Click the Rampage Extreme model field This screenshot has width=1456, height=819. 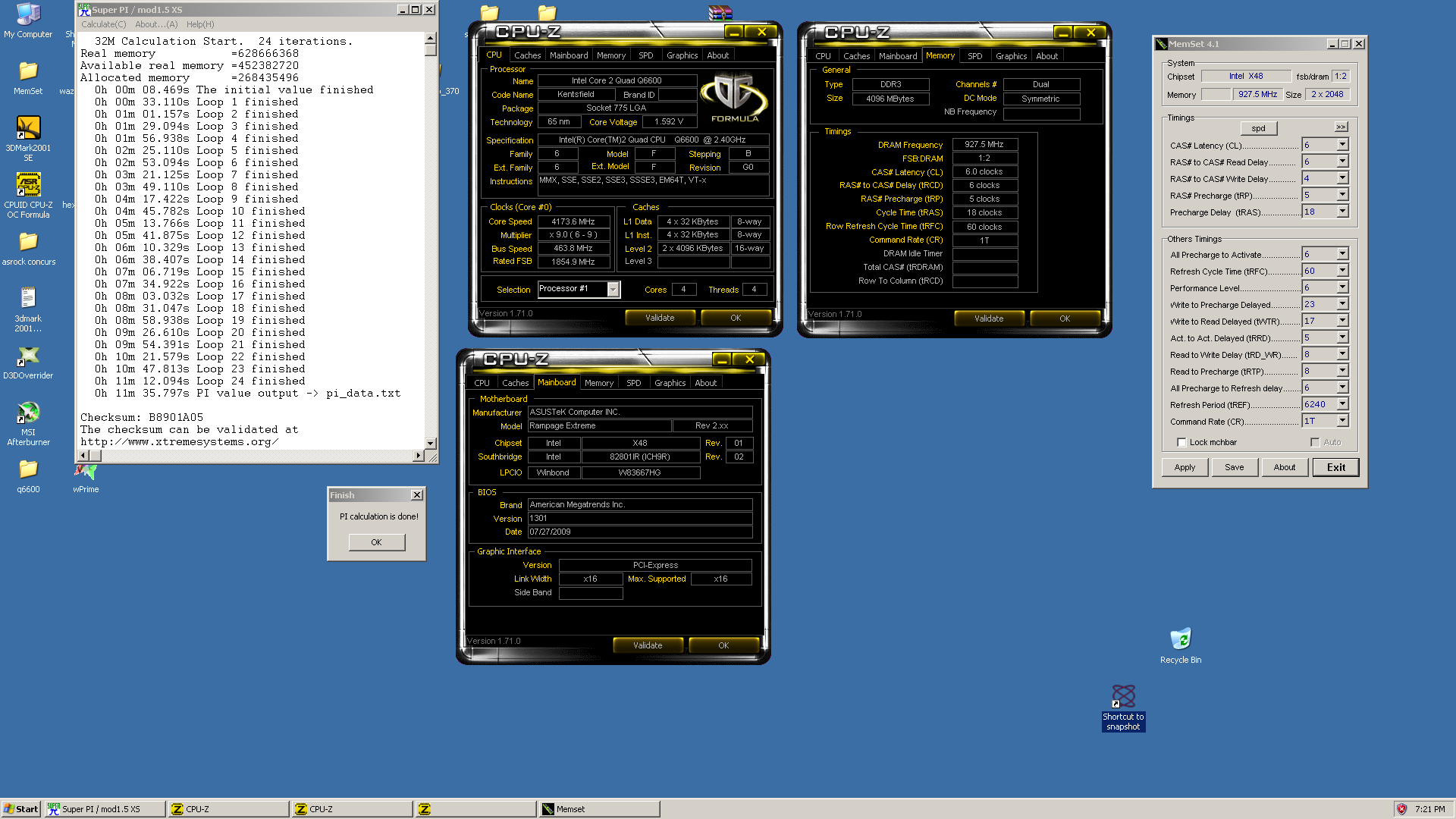[x=599, y=425]
